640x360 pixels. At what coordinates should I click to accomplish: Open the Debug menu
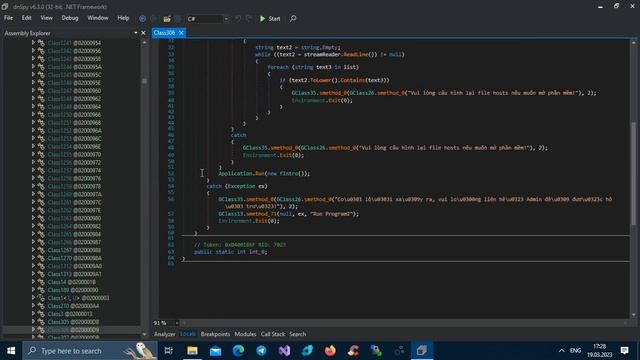70,18
